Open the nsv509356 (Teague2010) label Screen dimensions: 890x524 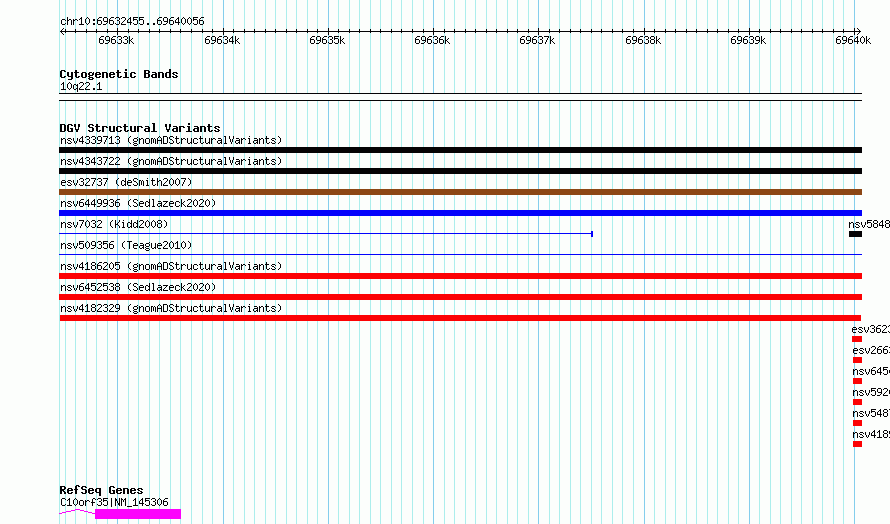[x=126, y=245]
